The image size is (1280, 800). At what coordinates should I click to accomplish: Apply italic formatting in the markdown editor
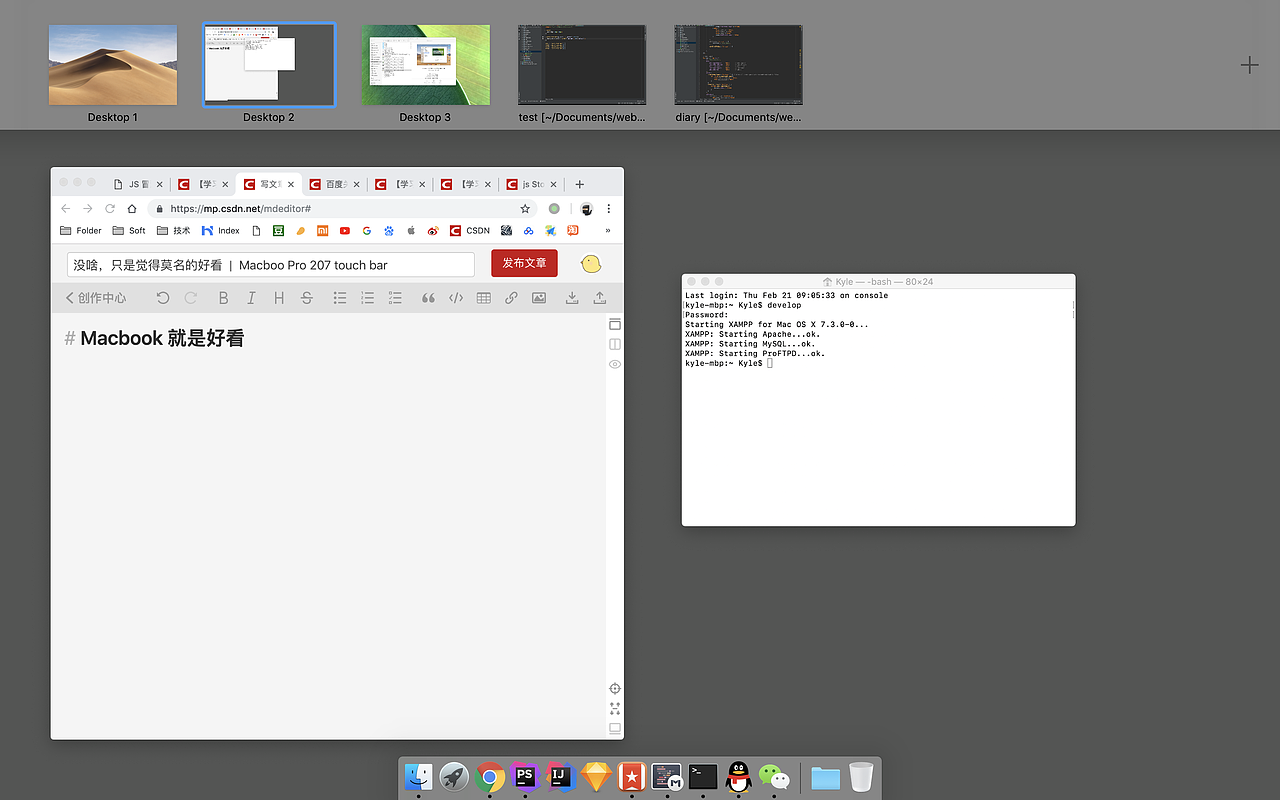tap(251, 298)
